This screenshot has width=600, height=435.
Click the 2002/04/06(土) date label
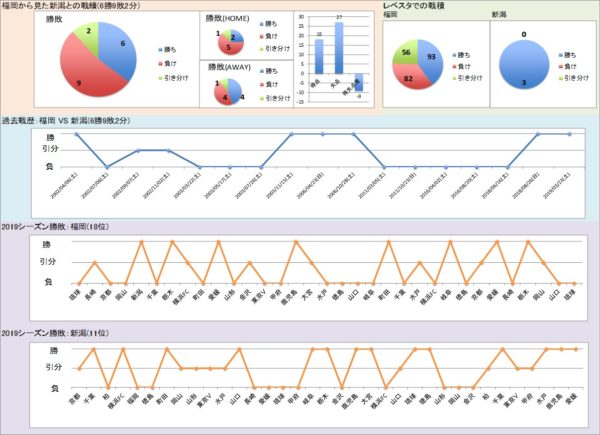tap(64, 185)
